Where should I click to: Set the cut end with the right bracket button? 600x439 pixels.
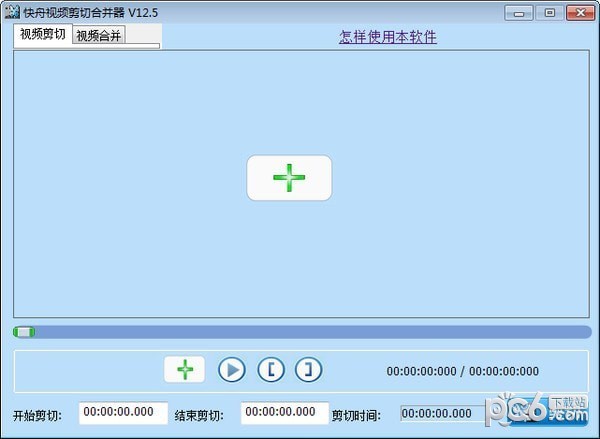point(308,370)
